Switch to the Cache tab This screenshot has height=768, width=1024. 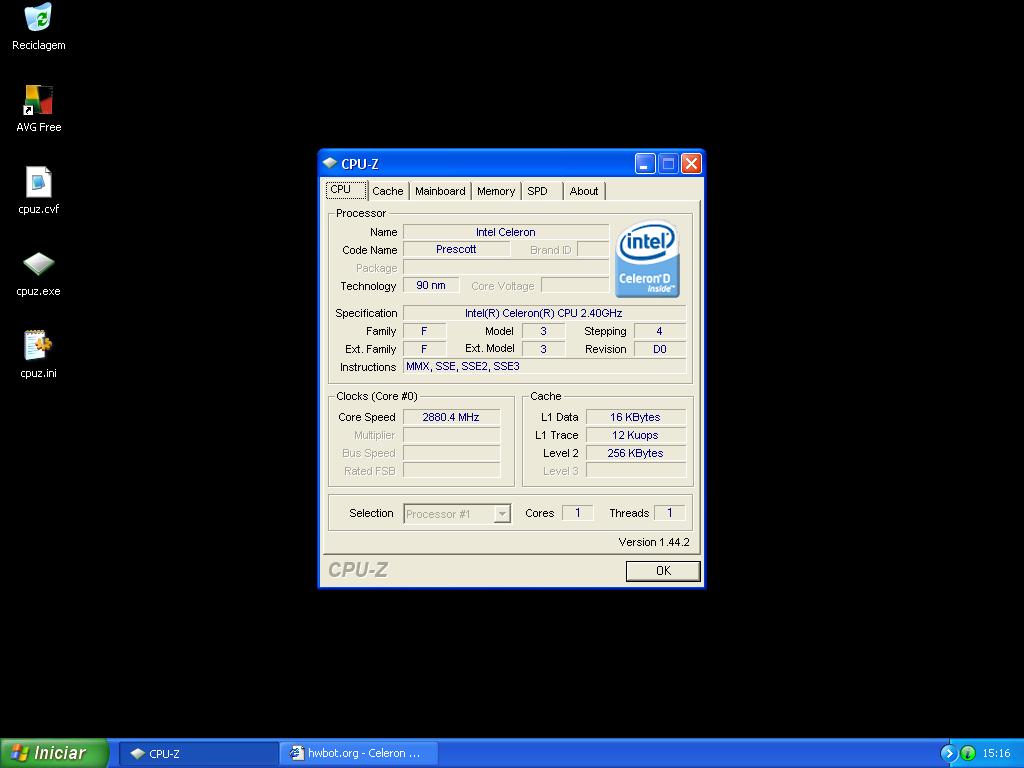click(388, 191)
